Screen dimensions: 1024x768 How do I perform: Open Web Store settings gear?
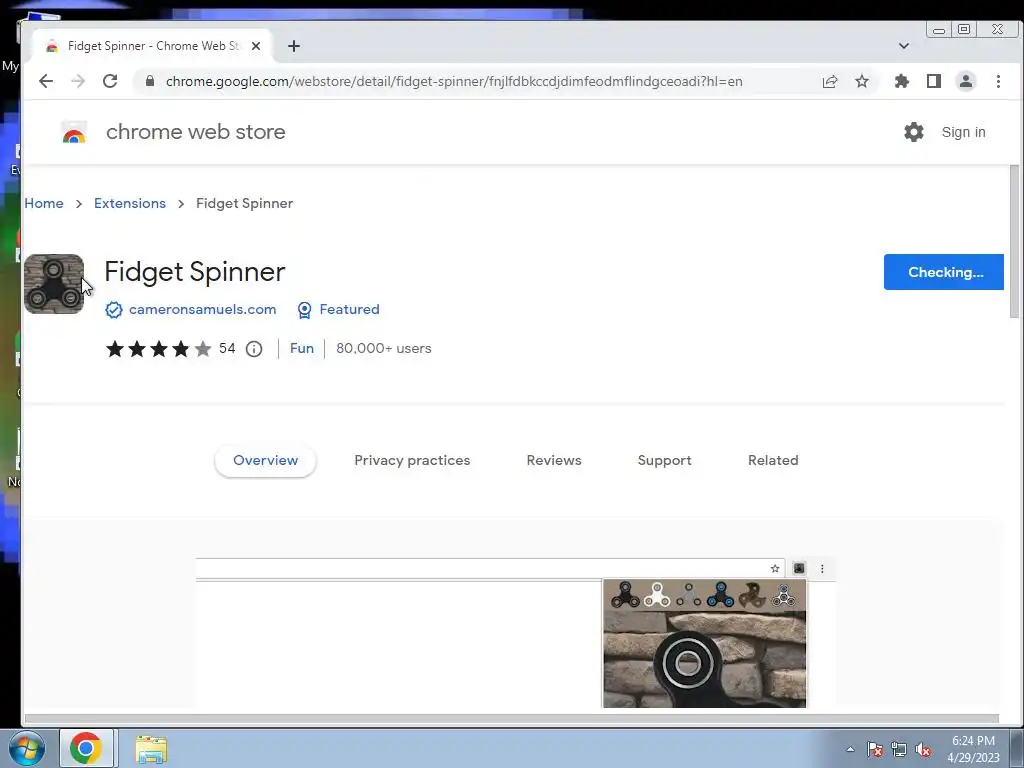click(x=914, y=132)
